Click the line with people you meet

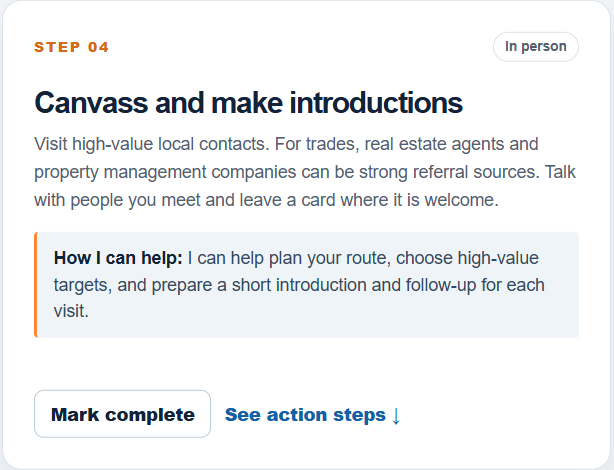point(266,200)
